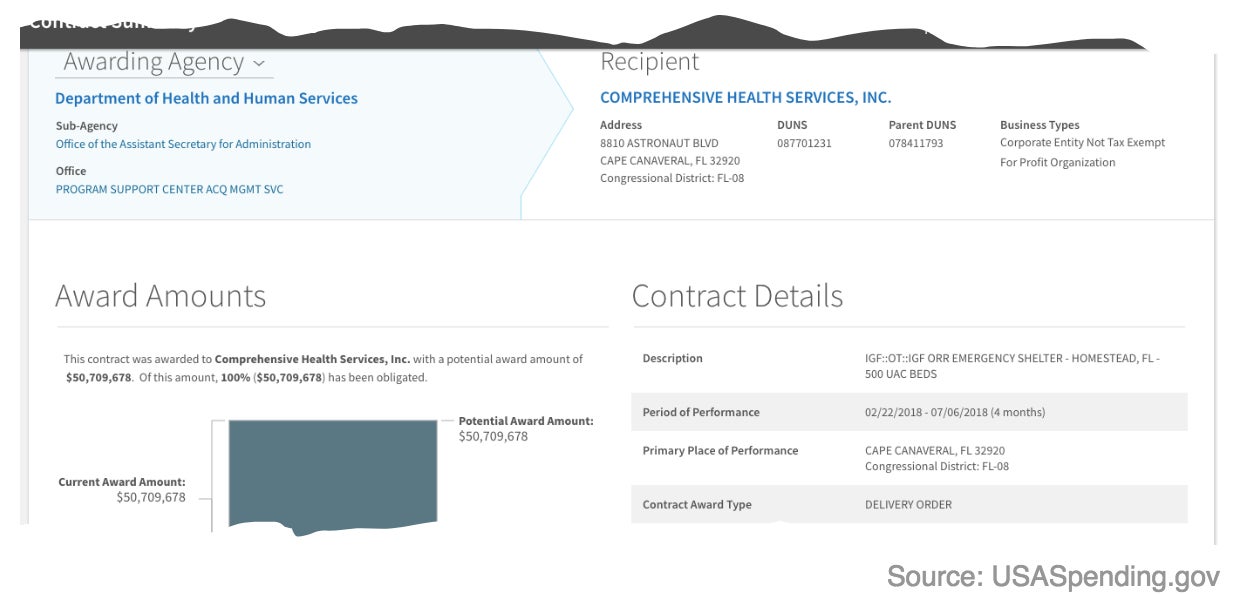Click the Source: USASpending.gov caption
The height and width of the screenshot is (594, 1240).
(x=1054, y=577)
